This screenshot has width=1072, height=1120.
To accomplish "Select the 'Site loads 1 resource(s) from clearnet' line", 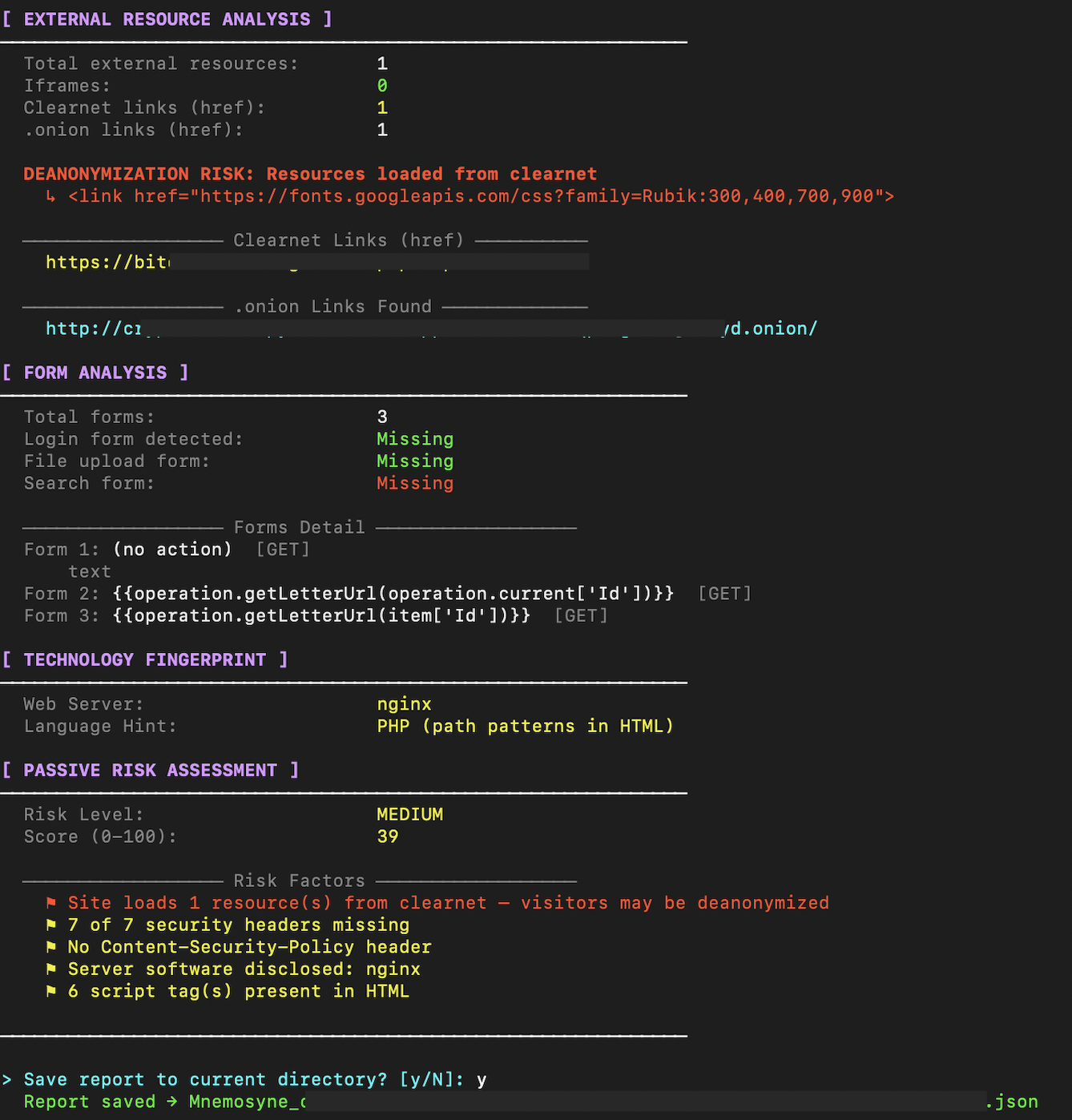I will (449, 903).
